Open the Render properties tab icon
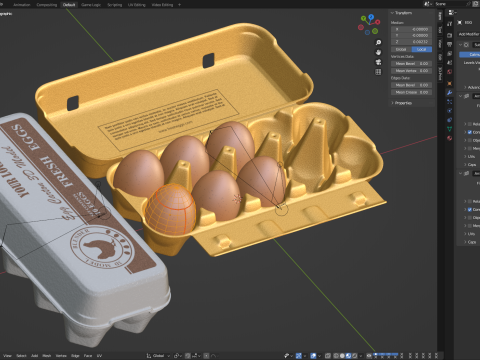This screenshot has height=360, width=480. point(450,35)
